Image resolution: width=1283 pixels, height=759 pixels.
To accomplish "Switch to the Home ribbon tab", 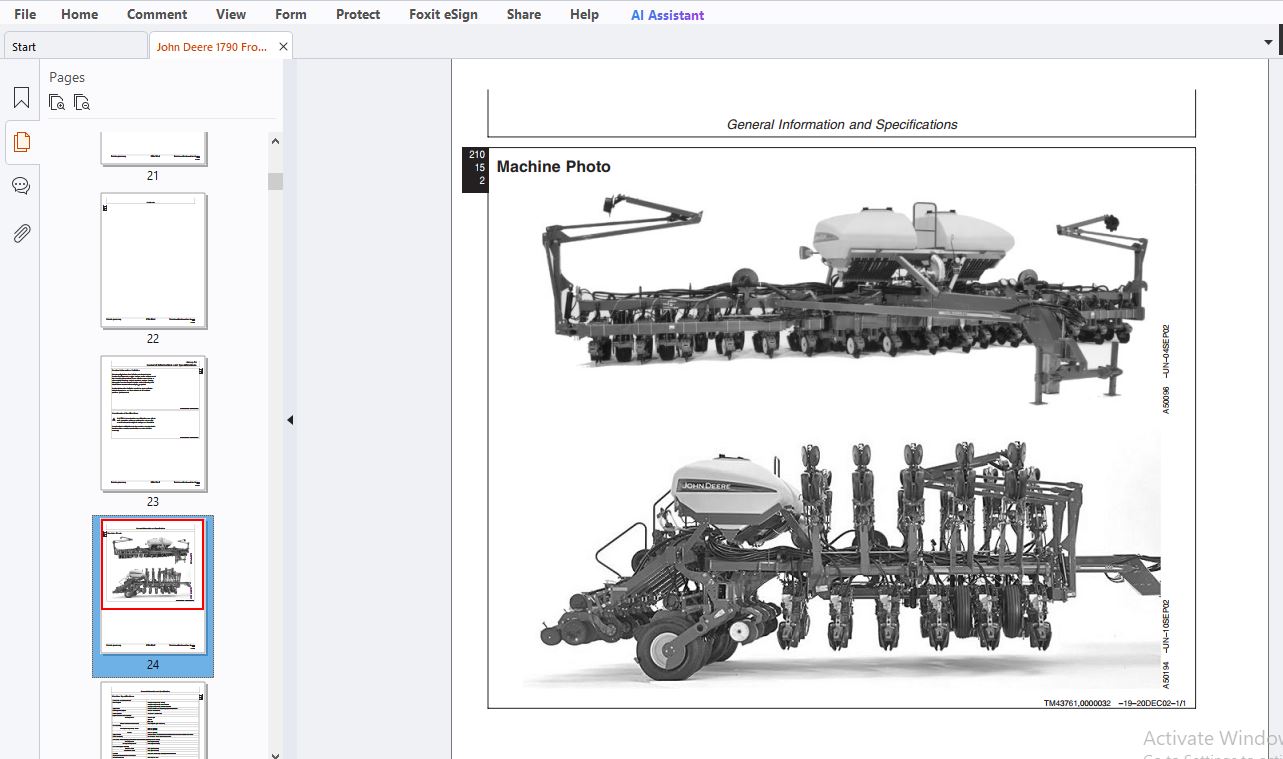I will (79, 14).
